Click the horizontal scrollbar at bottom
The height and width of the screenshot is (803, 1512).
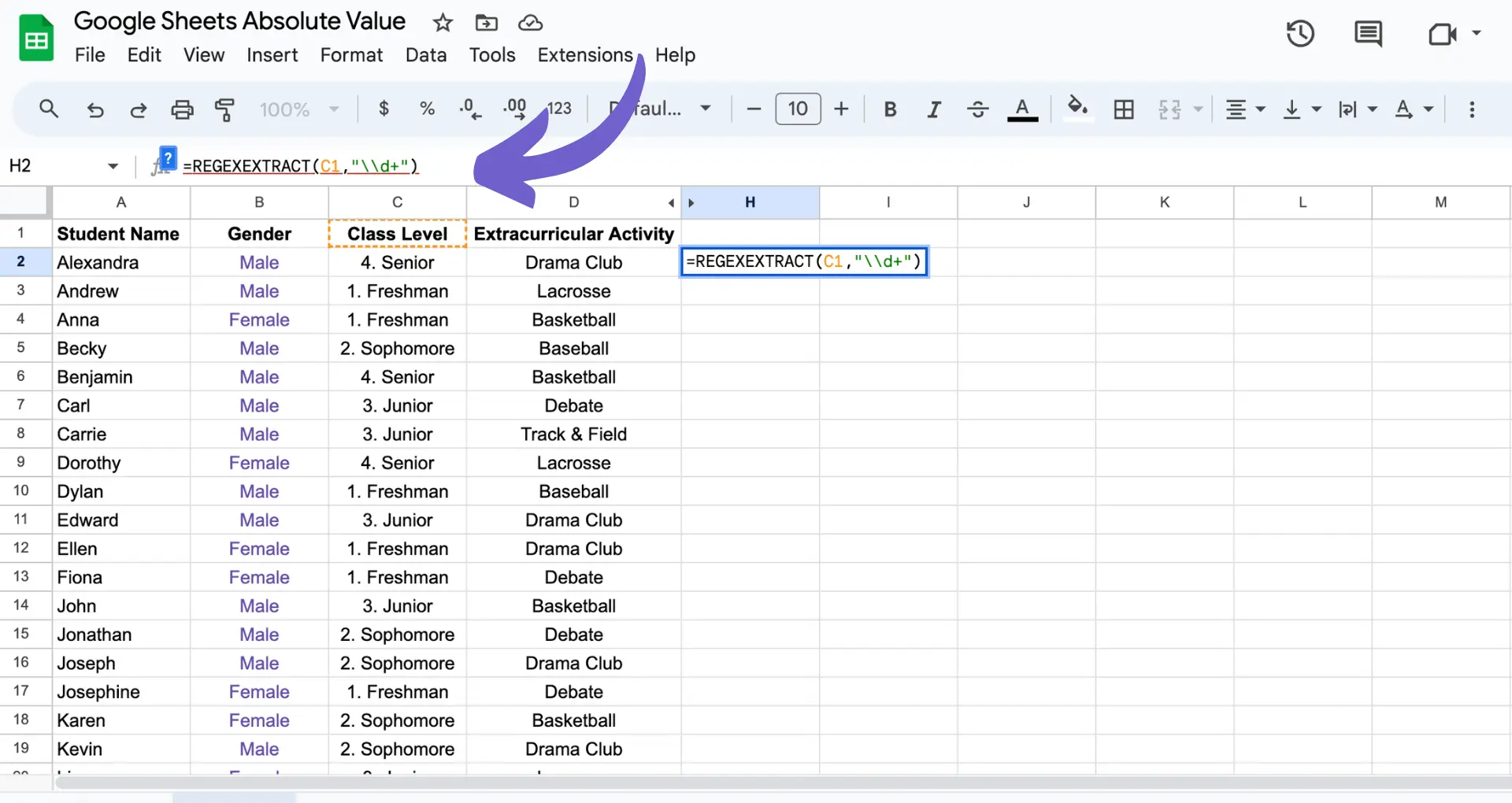(783, 783)
